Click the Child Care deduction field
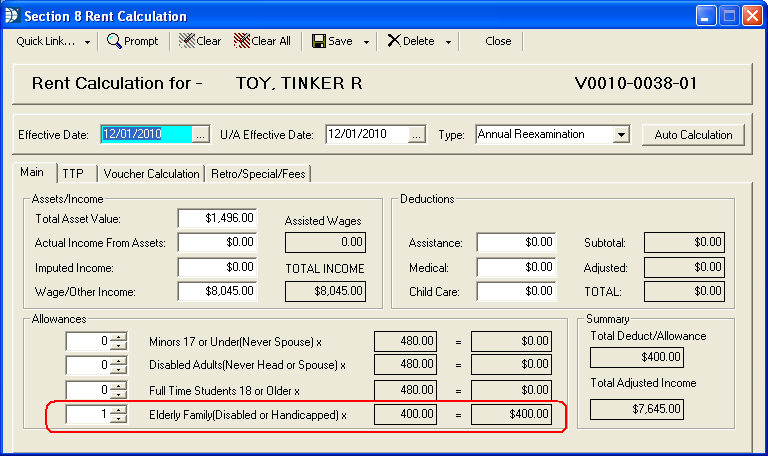The image size is (768, 456). [x=516, y=291]
